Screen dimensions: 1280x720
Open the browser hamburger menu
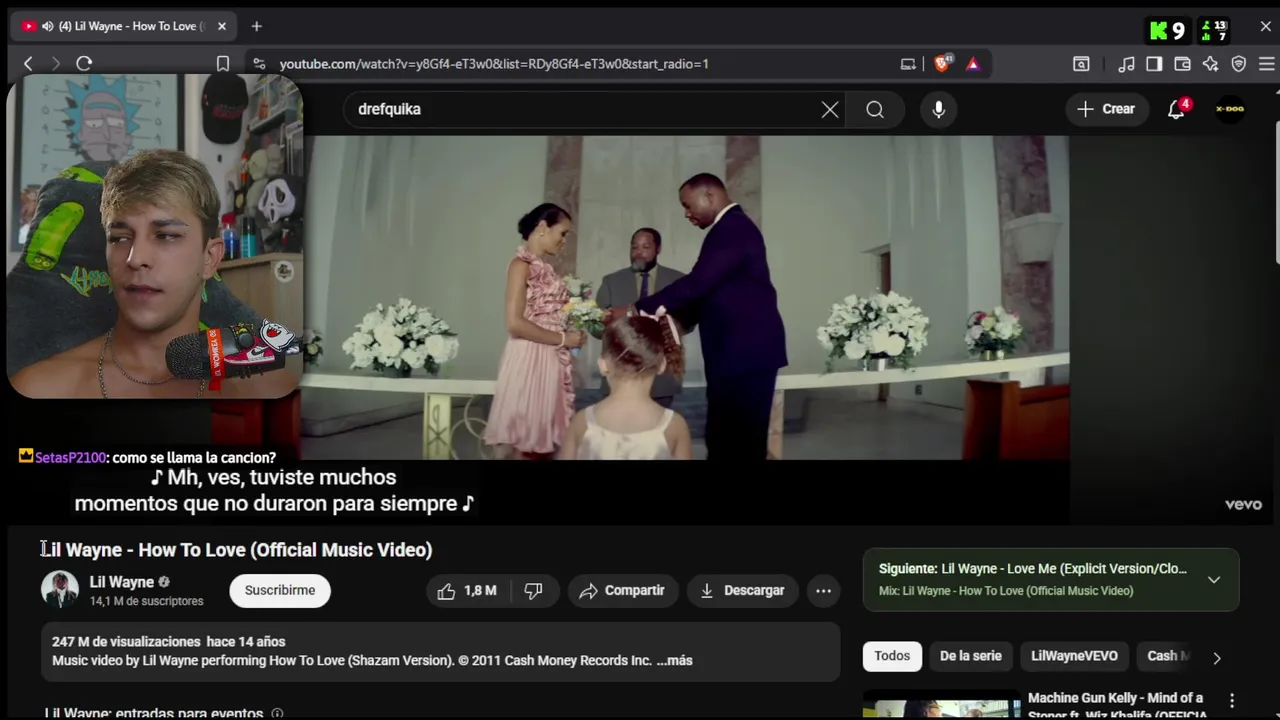[1266, 63]
